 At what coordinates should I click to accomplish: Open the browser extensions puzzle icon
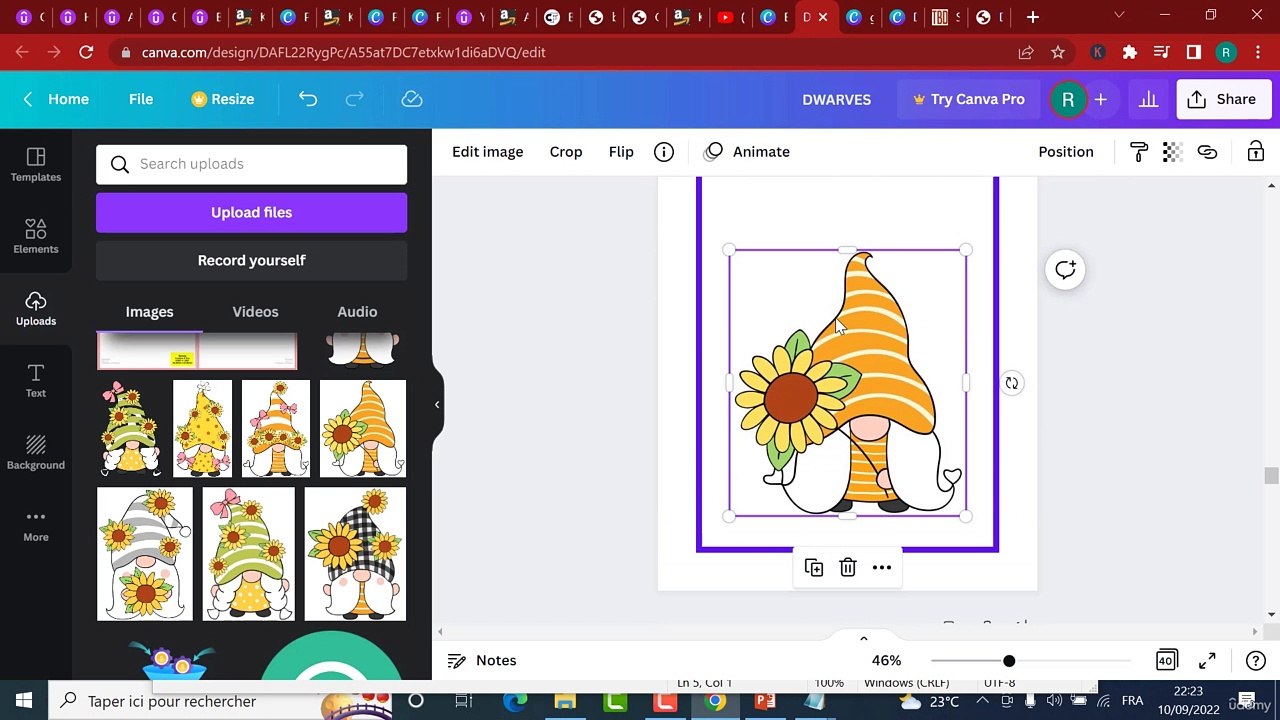tap(1130, 52)
